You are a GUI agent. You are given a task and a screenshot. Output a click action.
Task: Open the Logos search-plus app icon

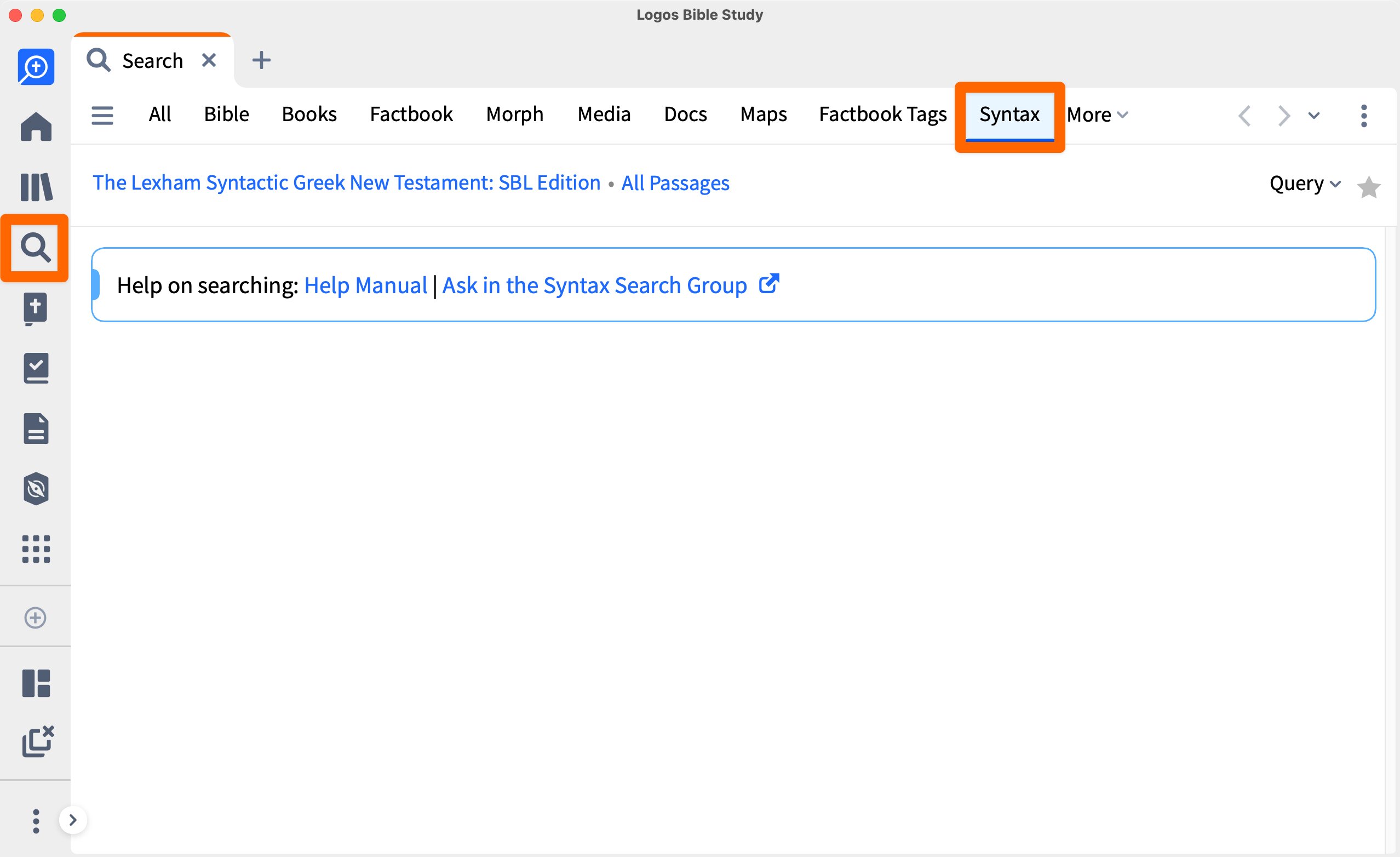click(36, 67)
